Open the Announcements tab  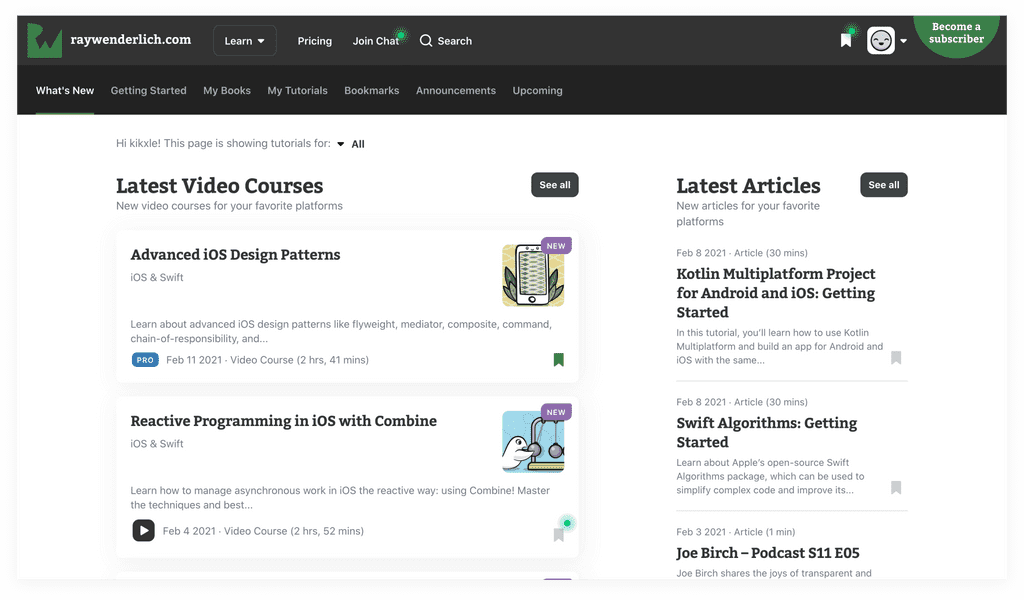pyautogui.click(x=456, y=90)
